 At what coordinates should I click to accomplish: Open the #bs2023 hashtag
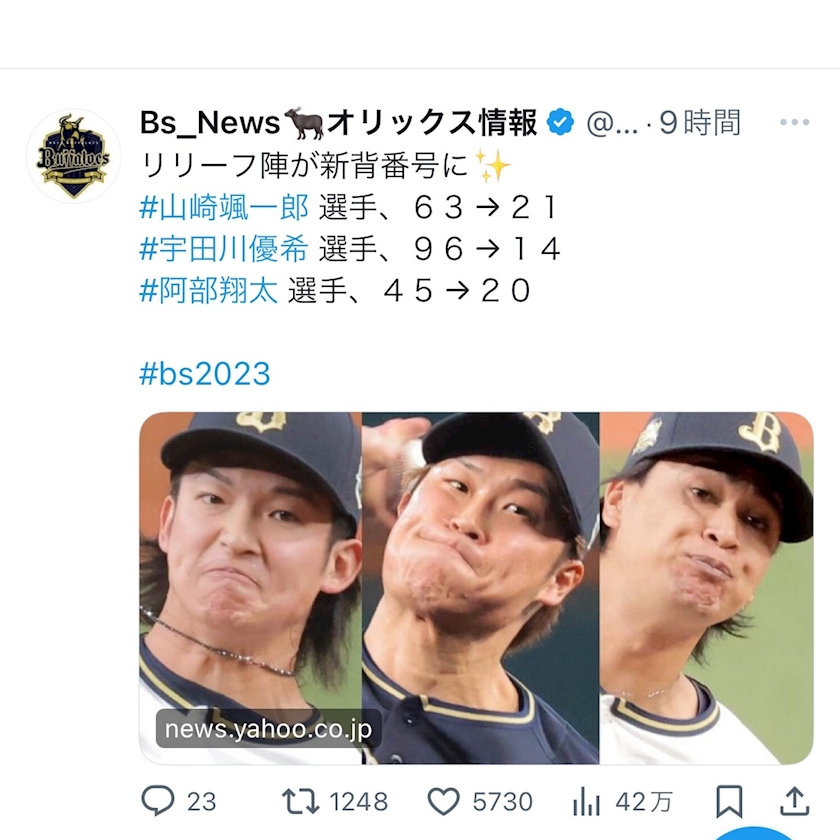pyautogui.click(x=205, y=374)
